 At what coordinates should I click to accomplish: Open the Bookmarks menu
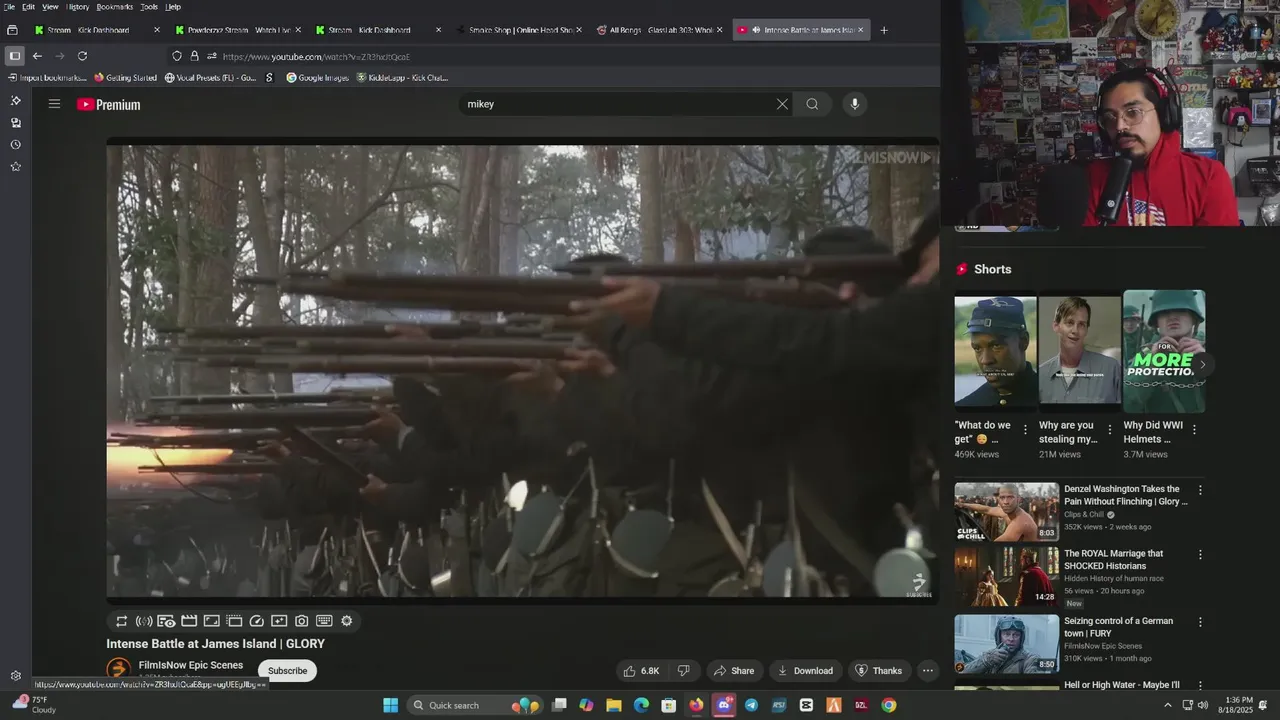(x=114, y=7)
